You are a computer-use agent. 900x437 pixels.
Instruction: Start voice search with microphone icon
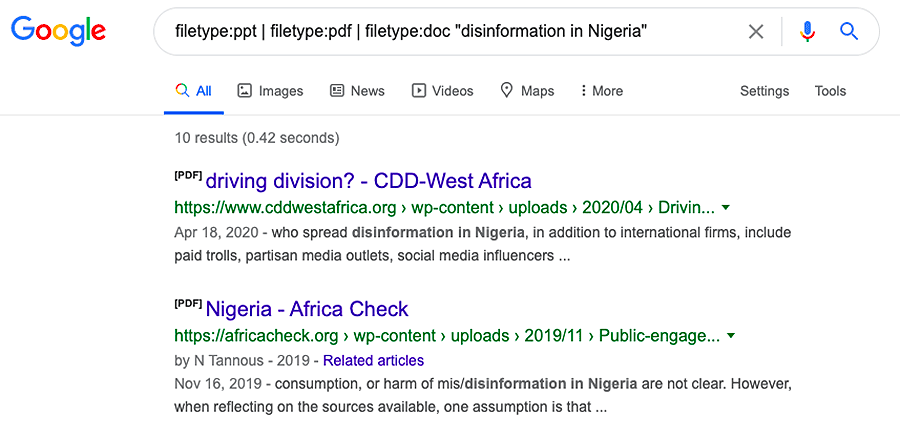[x=808, y=32]
